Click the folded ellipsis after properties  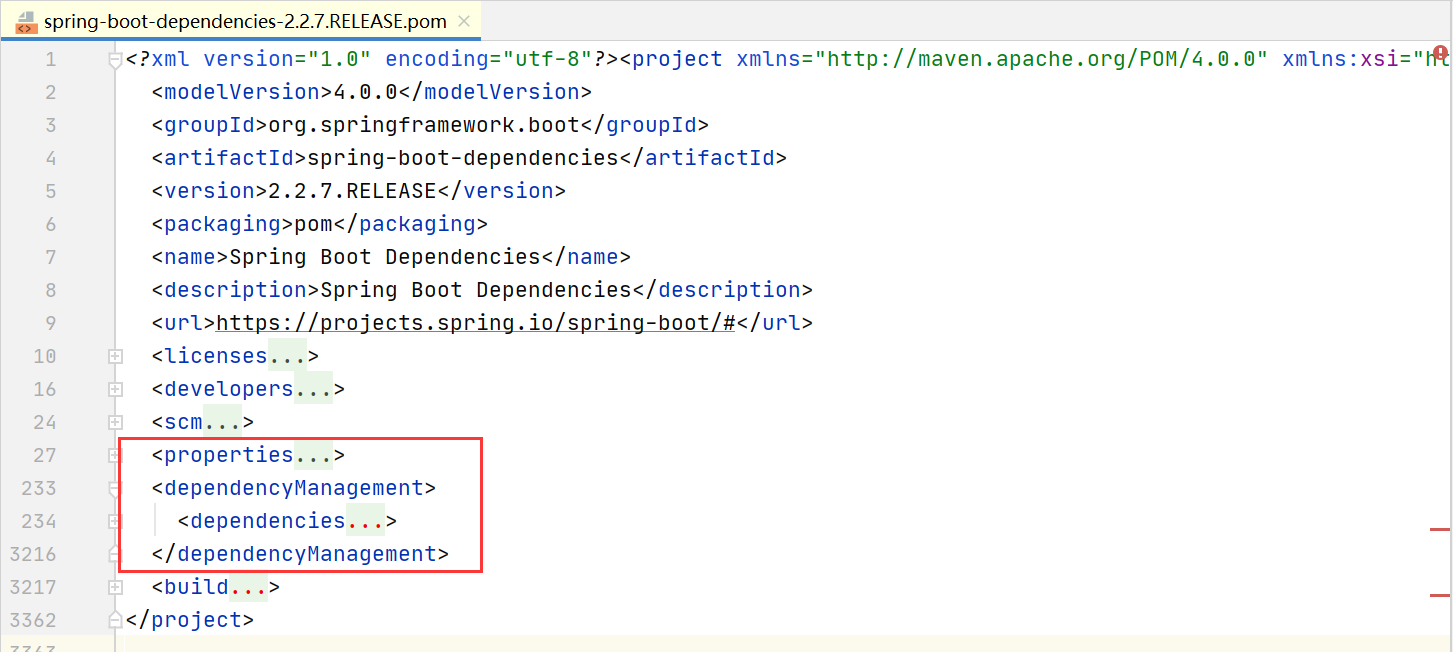tap(313, 456)
